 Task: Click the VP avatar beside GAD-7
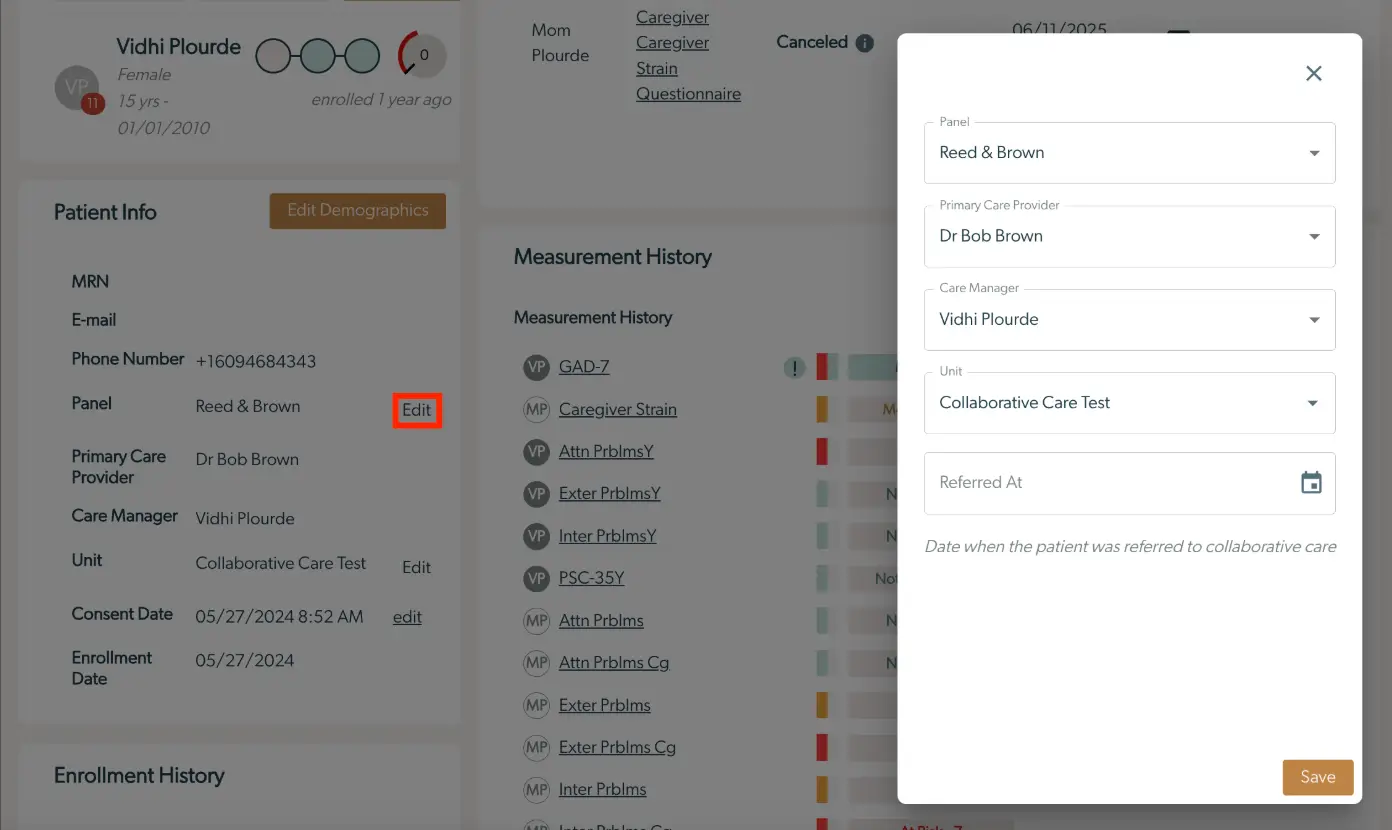click(x=537, y=367)
